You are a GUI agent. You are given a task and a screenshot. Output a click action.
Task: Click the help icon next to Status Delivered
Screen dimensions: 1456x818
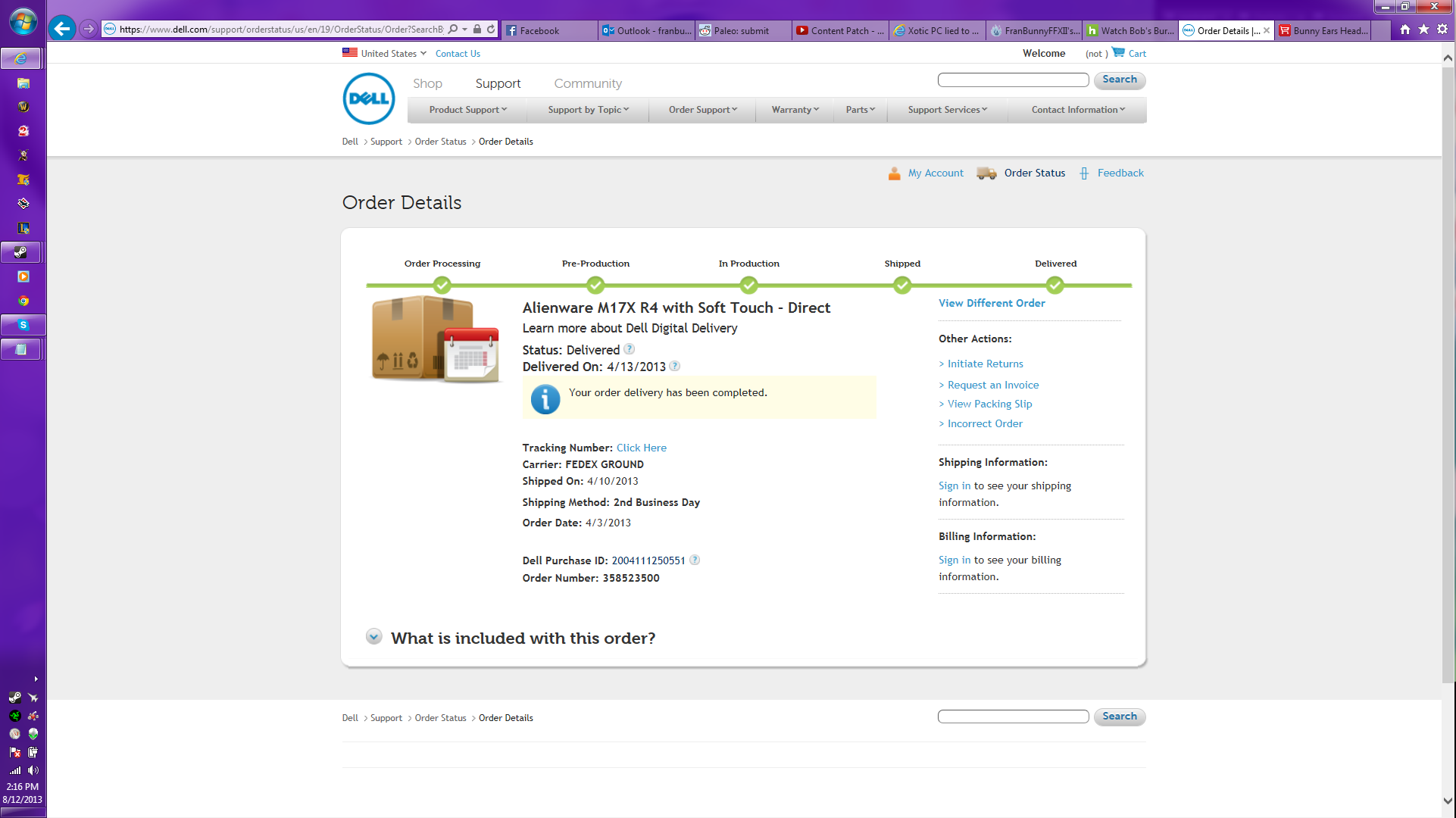tap(629, 349)
